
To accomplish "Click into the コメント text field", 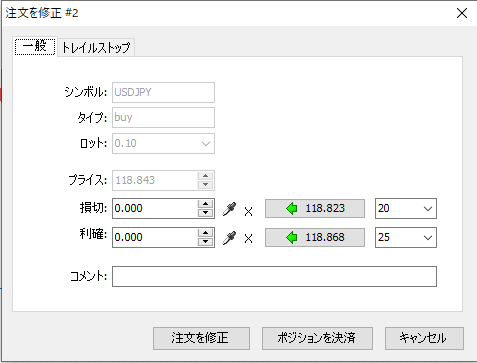I will (274, 276).
